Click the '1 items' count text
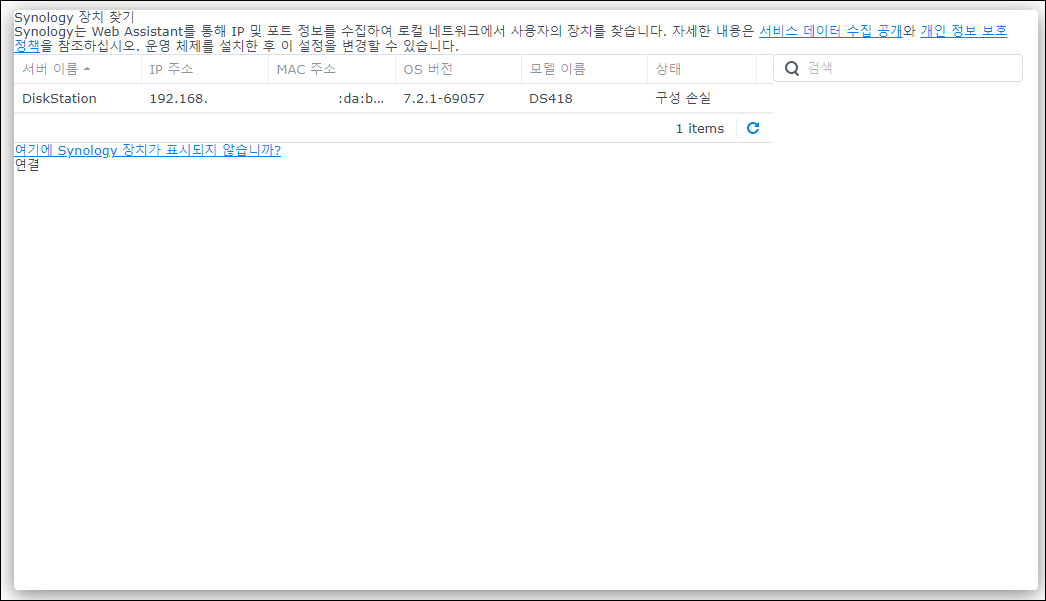The width and height of the screenshot is (1046, 601). 700,128
